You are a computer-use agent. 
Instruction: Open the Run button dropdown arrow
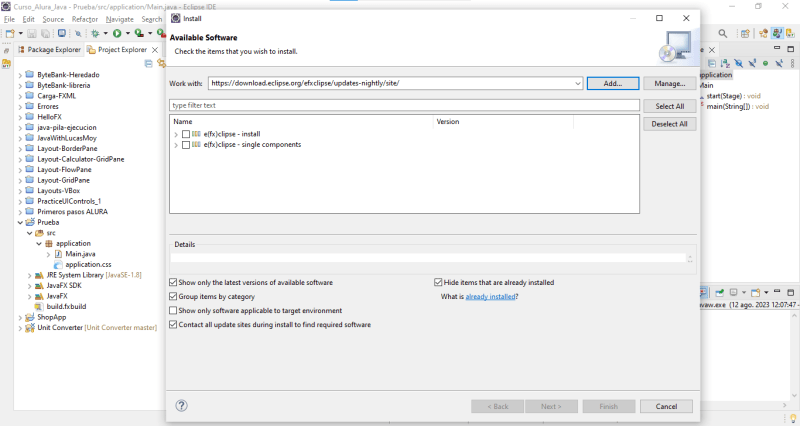tap(128, 34)
